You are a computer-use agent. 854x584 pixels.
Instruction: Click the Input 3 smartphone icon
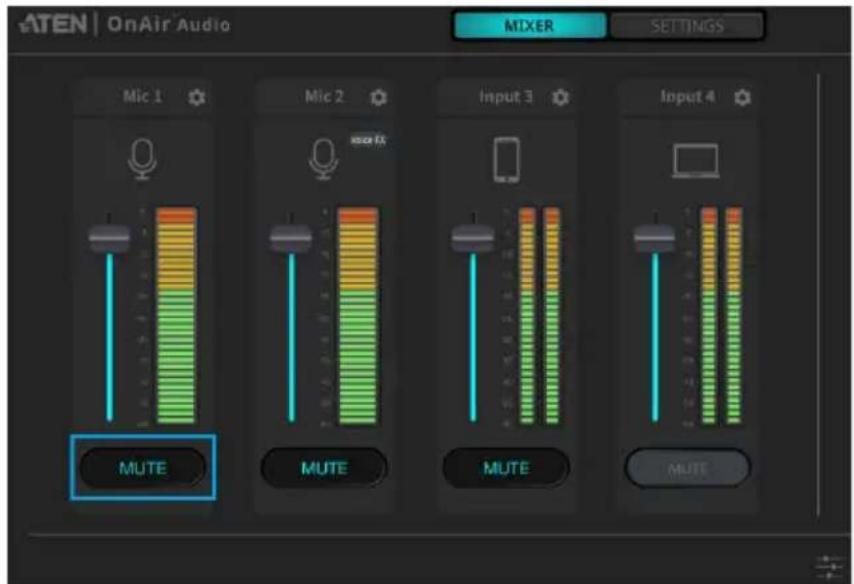pos(507,160)
